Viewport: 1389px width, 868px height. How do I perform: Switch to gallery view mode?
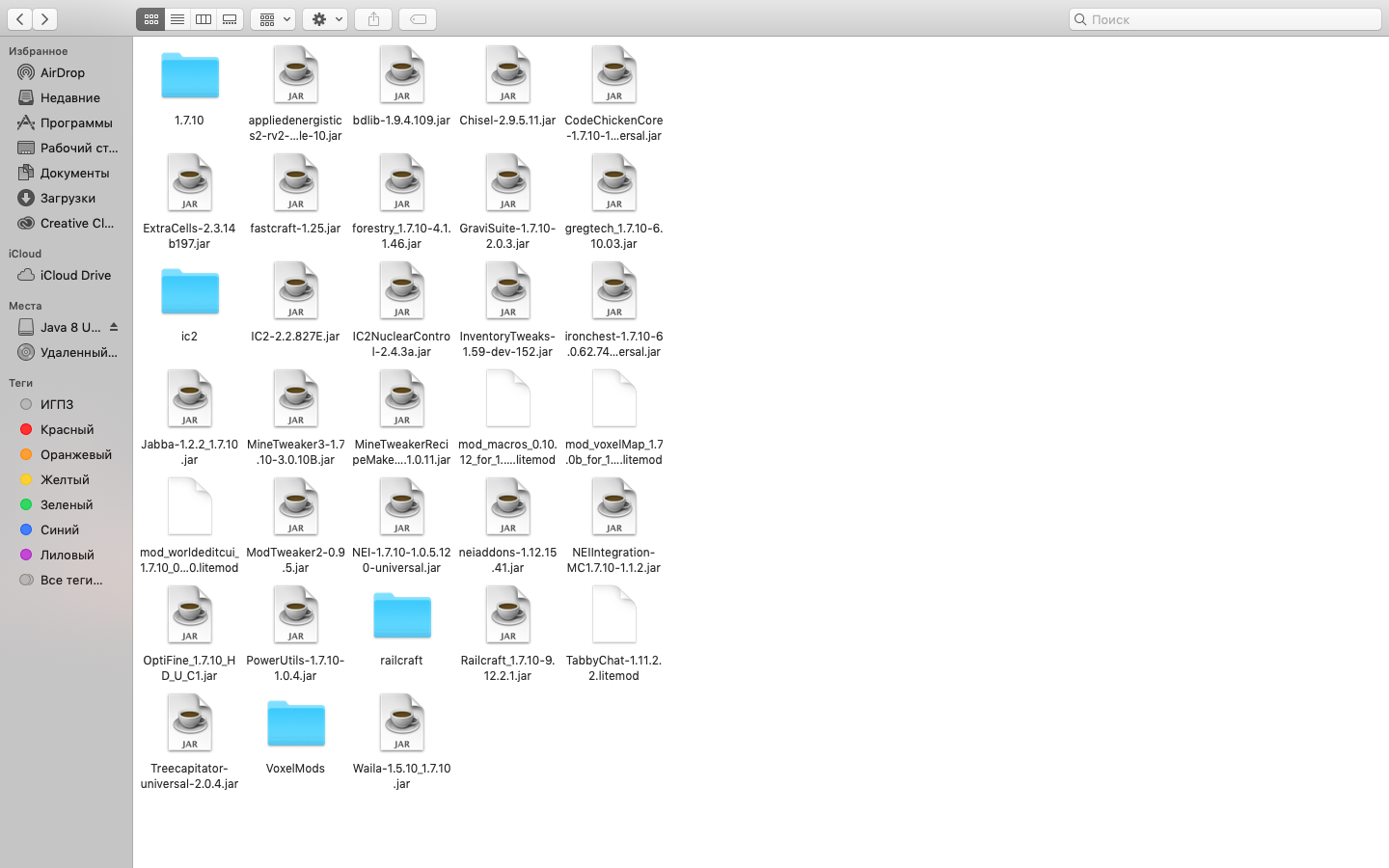pos(230,19)
